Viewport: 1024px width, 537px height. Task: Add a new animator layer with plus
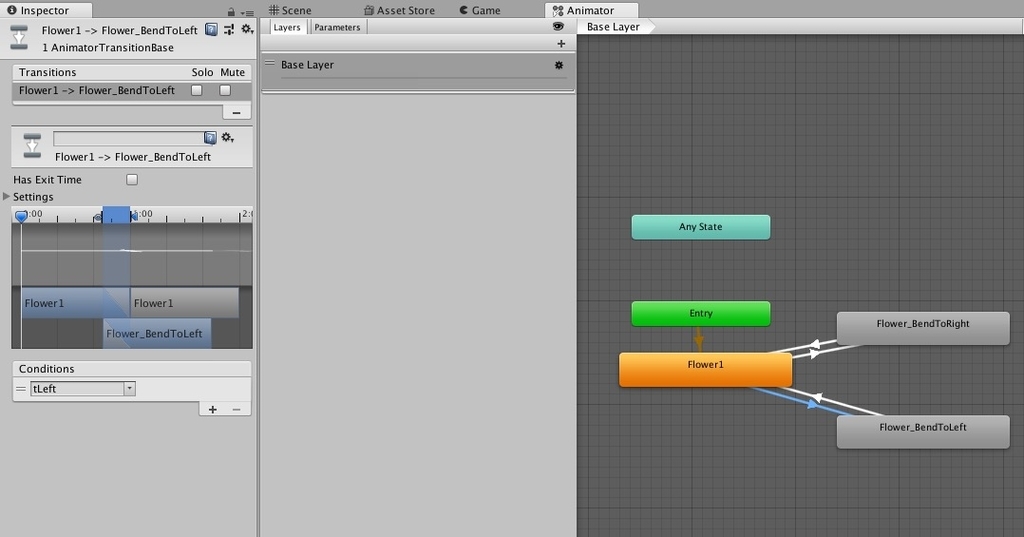561,44
